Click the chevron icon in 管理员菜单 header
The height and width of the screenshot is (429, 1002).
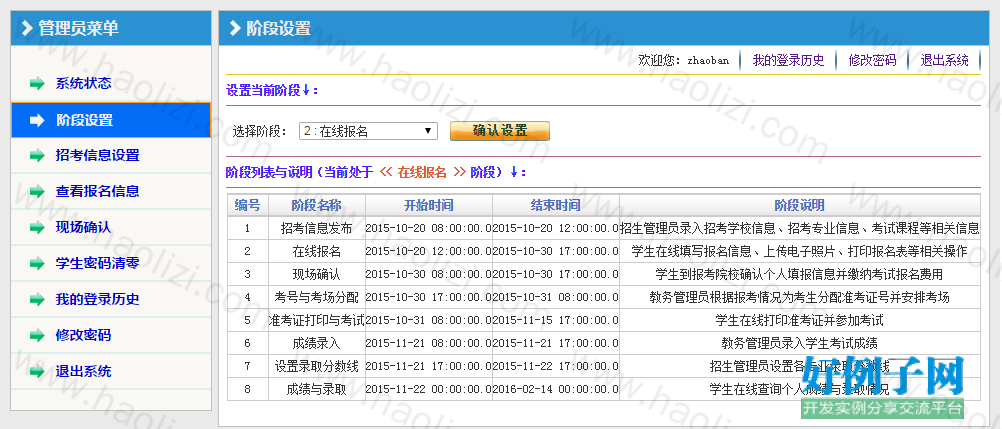[27, 28]
